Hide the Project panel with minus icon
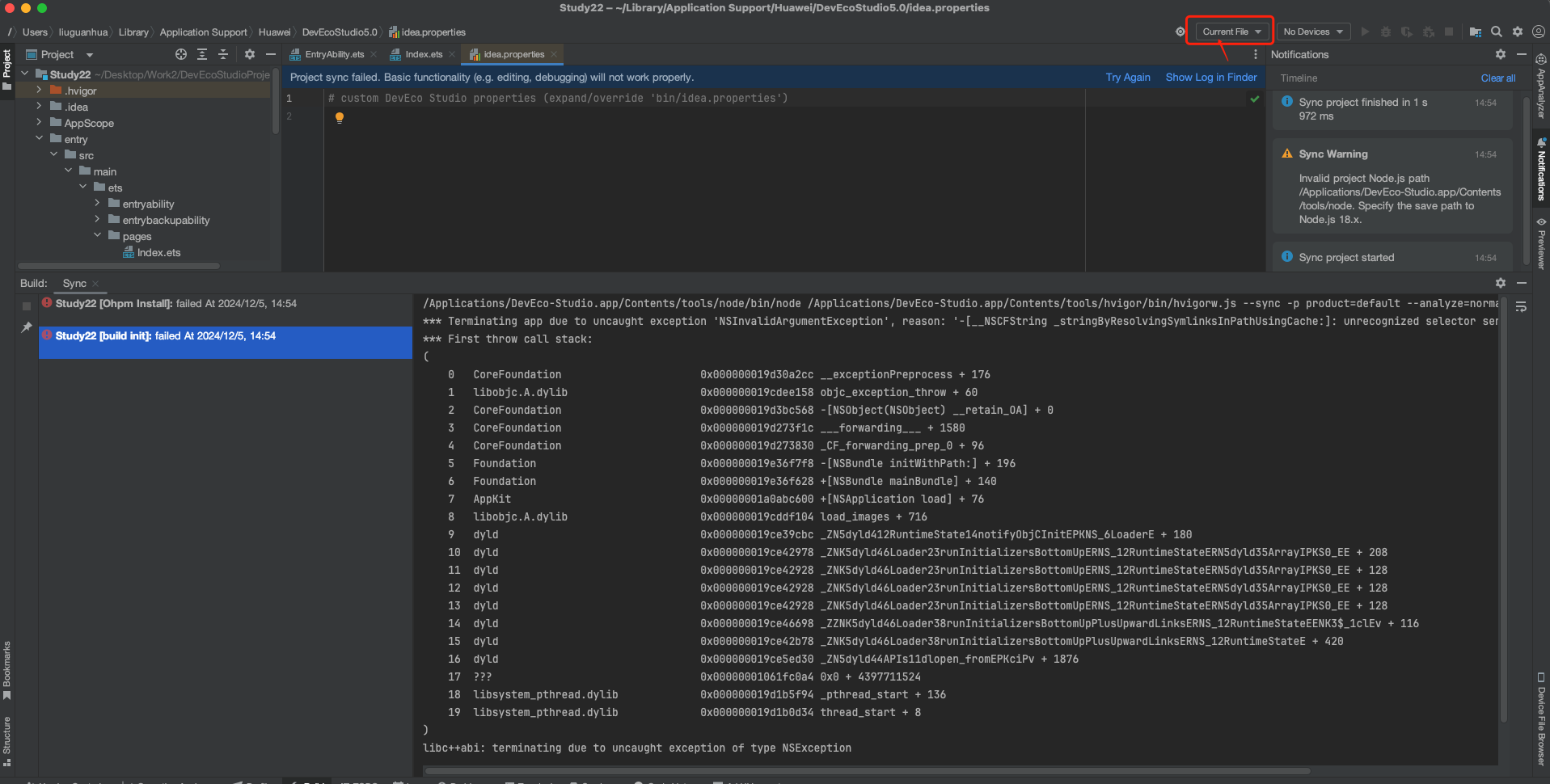The height and width of the screenshot is (784, 1550). (271, 54)
